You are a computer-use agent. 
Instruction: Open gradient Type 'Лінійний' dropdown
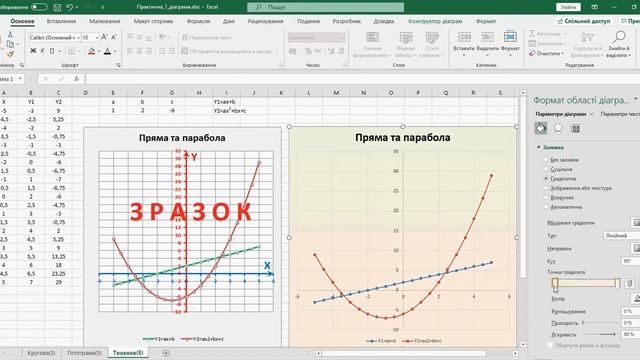621,236
